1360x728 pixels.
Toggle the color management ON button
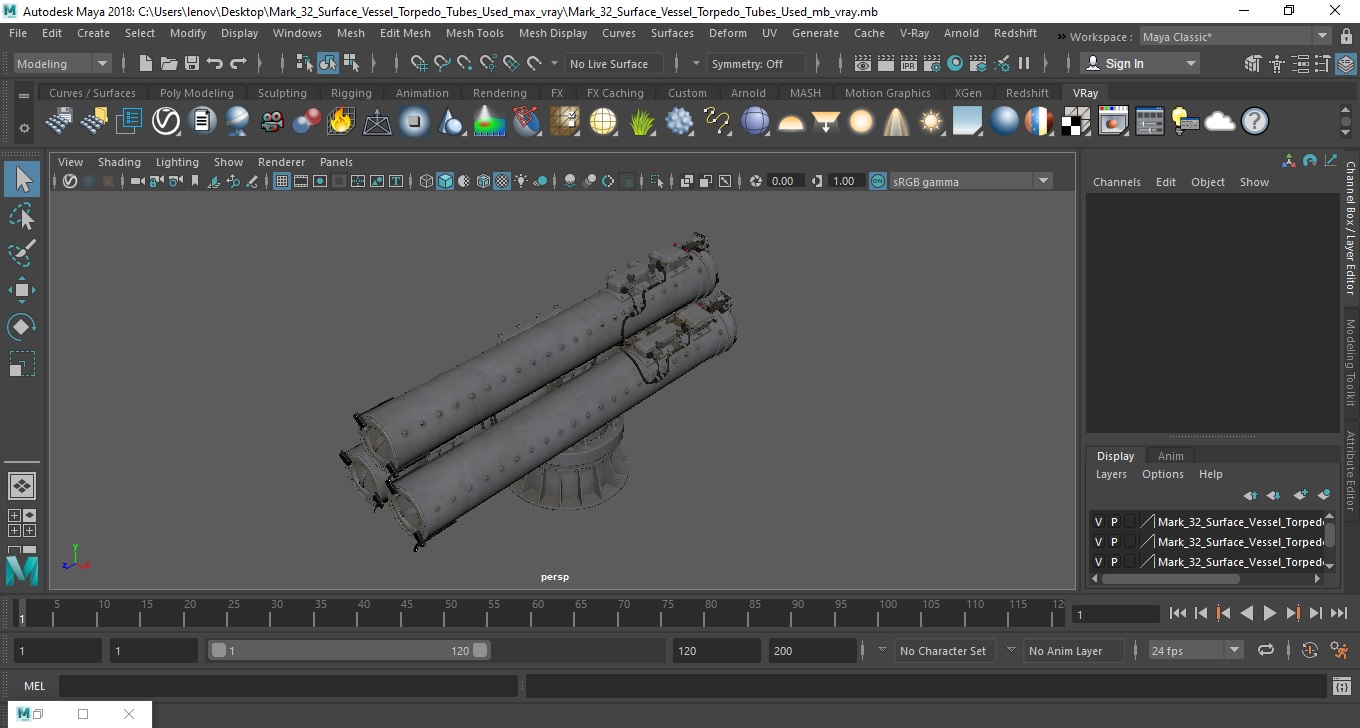tap(877, 181)
